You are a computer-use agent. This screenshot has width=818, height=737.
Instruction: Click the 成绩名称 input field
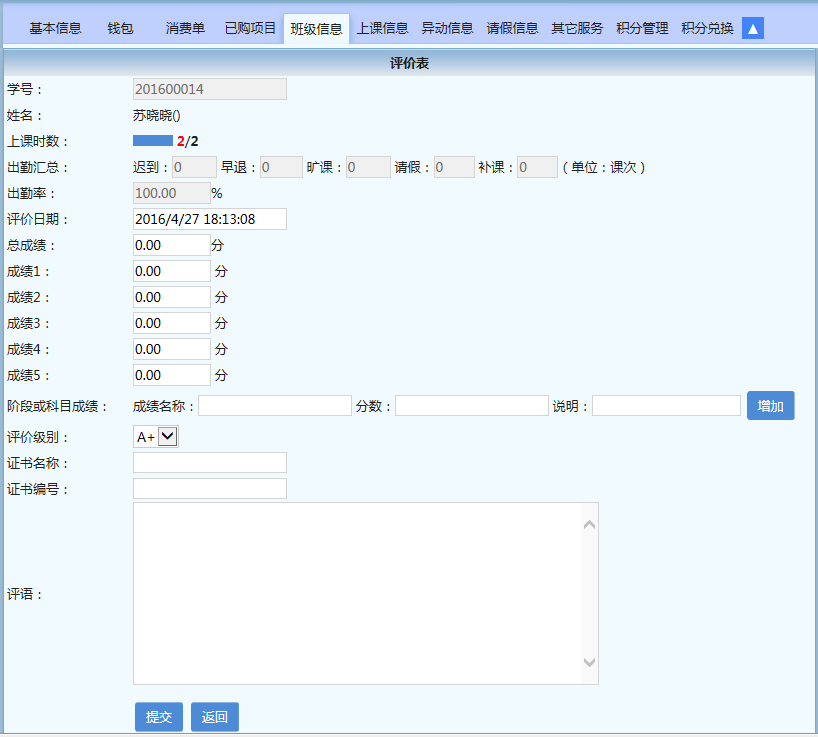(275, 406)
